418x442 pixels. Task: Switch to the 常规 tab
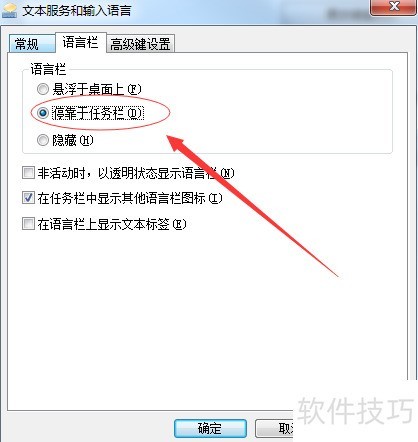pyautogui.click(x=32, y=44)
